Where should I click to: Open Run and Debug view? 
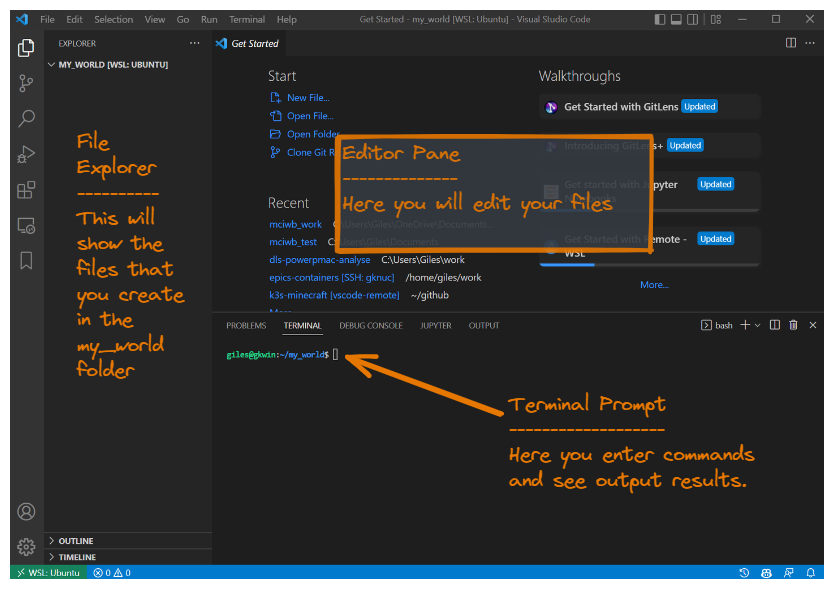[x=27, y=154]
